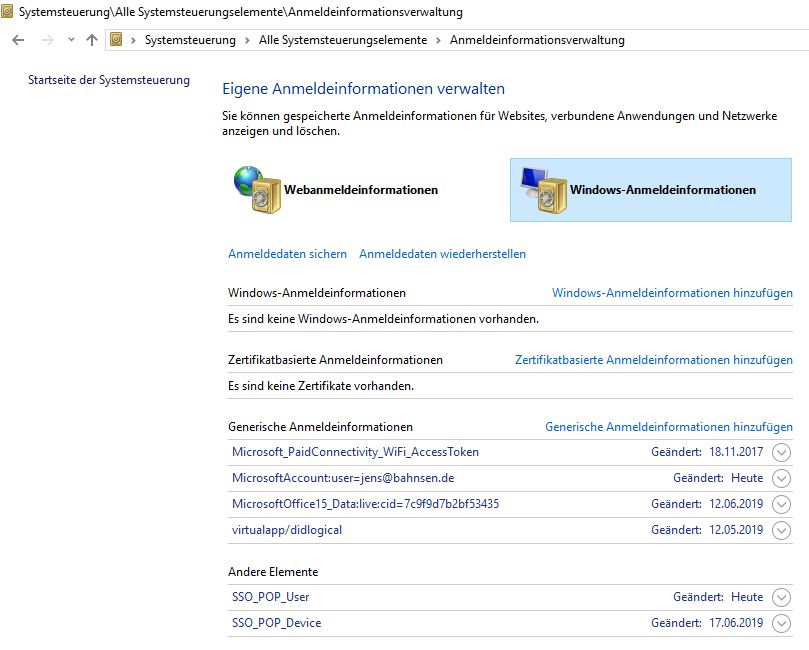Click the Generische Anmeldeinformationen section heading
The width and height of the screenshot is (809, 650).
320,427
